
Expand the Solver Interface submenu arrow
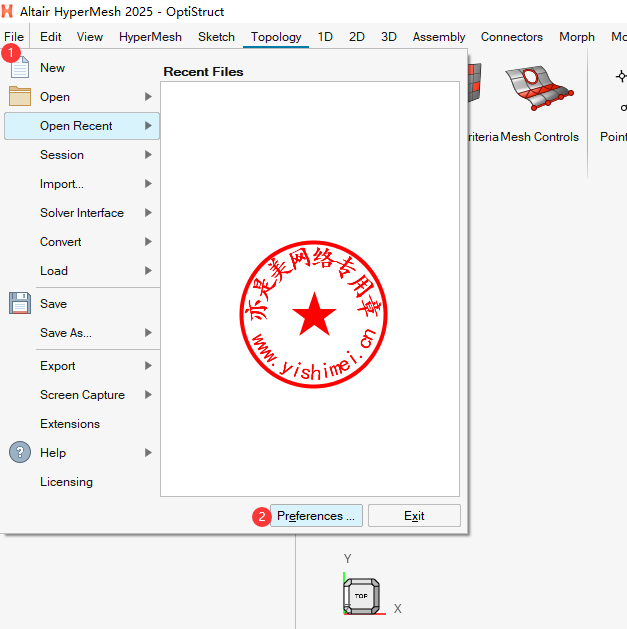tap(148, 213)
